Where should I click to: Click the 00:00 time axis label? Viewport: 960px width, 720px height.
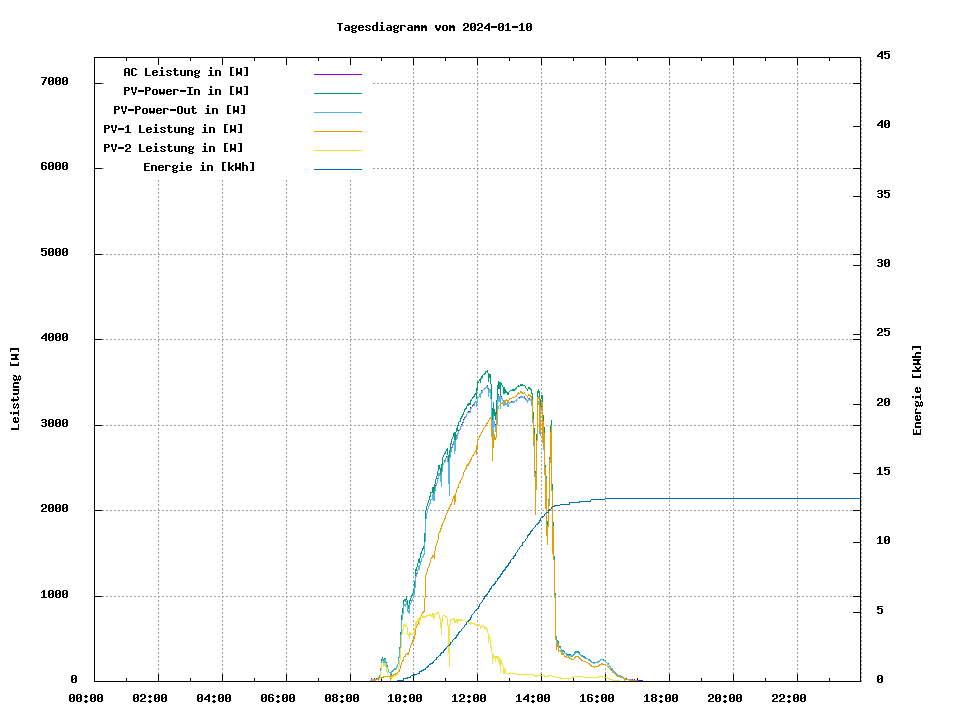pos(86,698)
